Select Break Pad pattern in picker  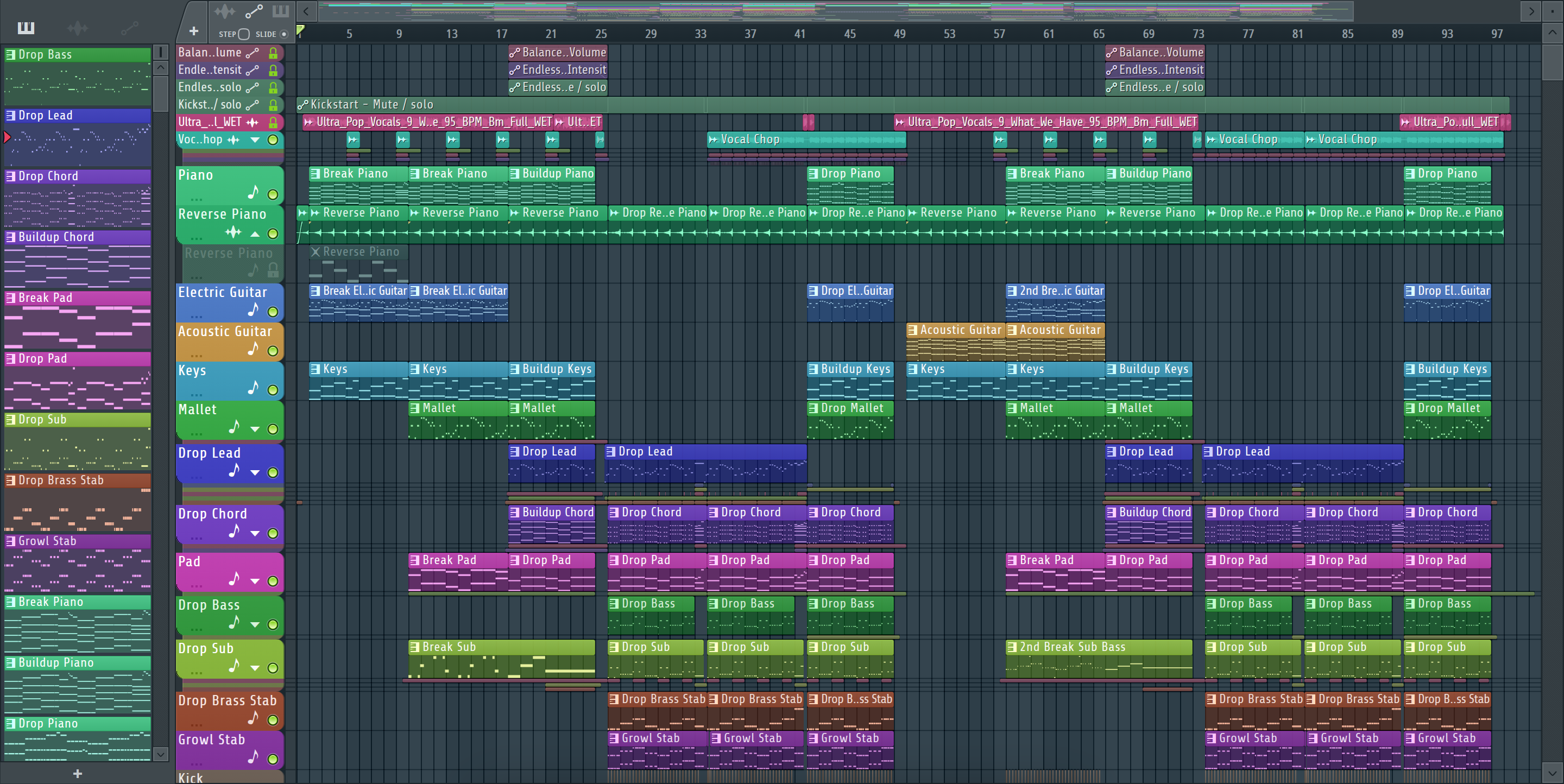click(78, 320)
